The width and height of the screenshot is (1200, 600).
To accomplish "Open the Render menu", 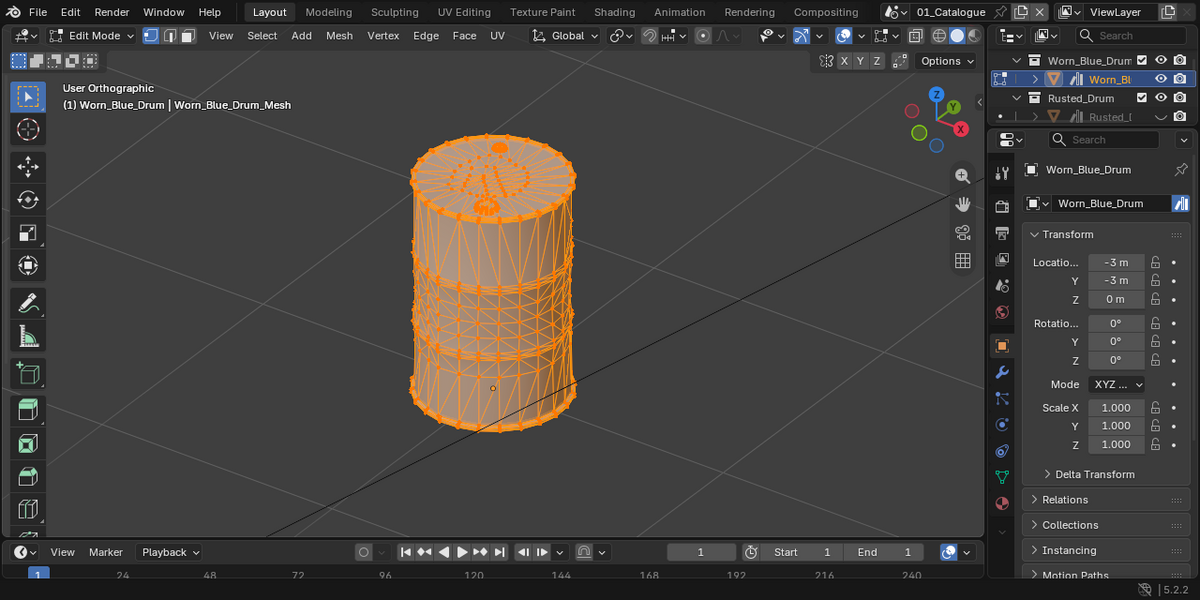I will (x=112, y=12).
